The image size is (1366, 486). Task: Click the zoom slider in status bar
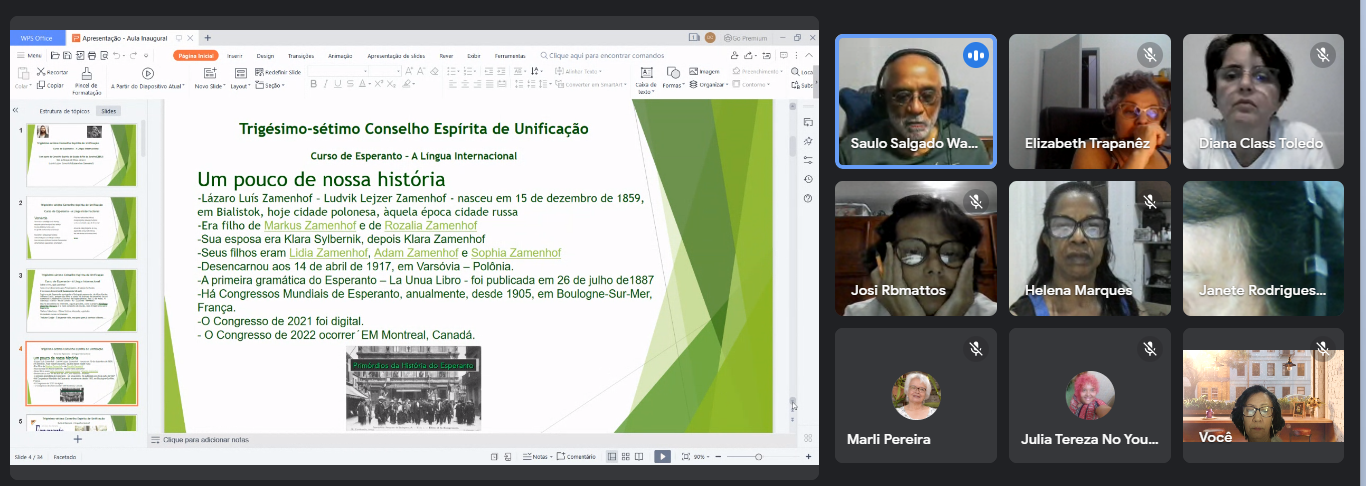point(758,456)
